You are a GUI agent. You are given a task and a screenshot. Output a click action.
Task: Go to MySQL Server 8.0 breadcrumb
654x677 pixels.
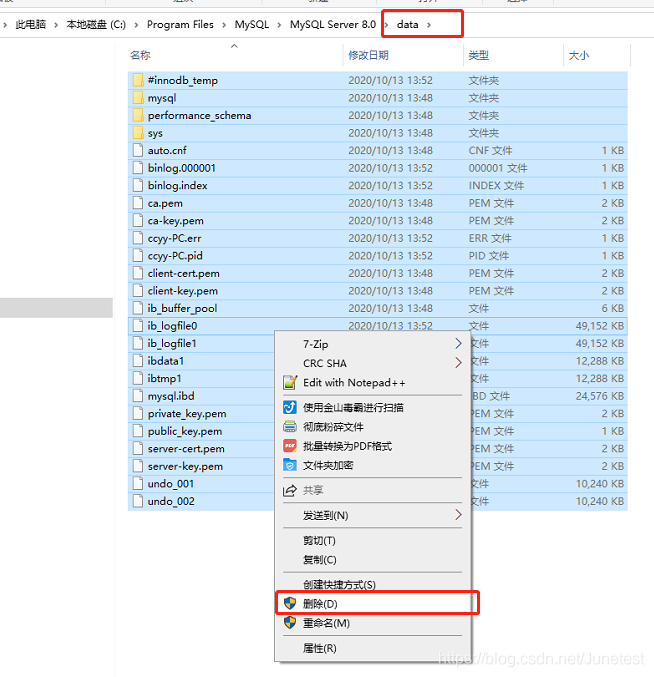coord(333,25)
